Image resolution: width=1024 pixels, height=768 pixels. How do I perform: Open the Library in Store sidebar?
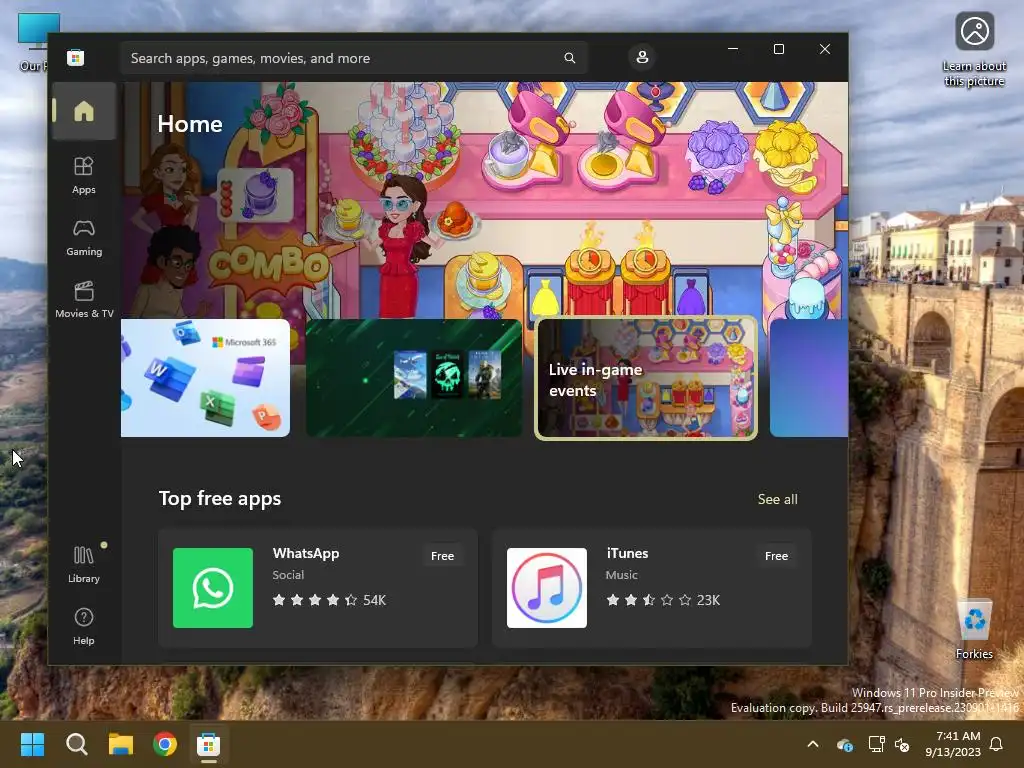(x=84, y=564)
